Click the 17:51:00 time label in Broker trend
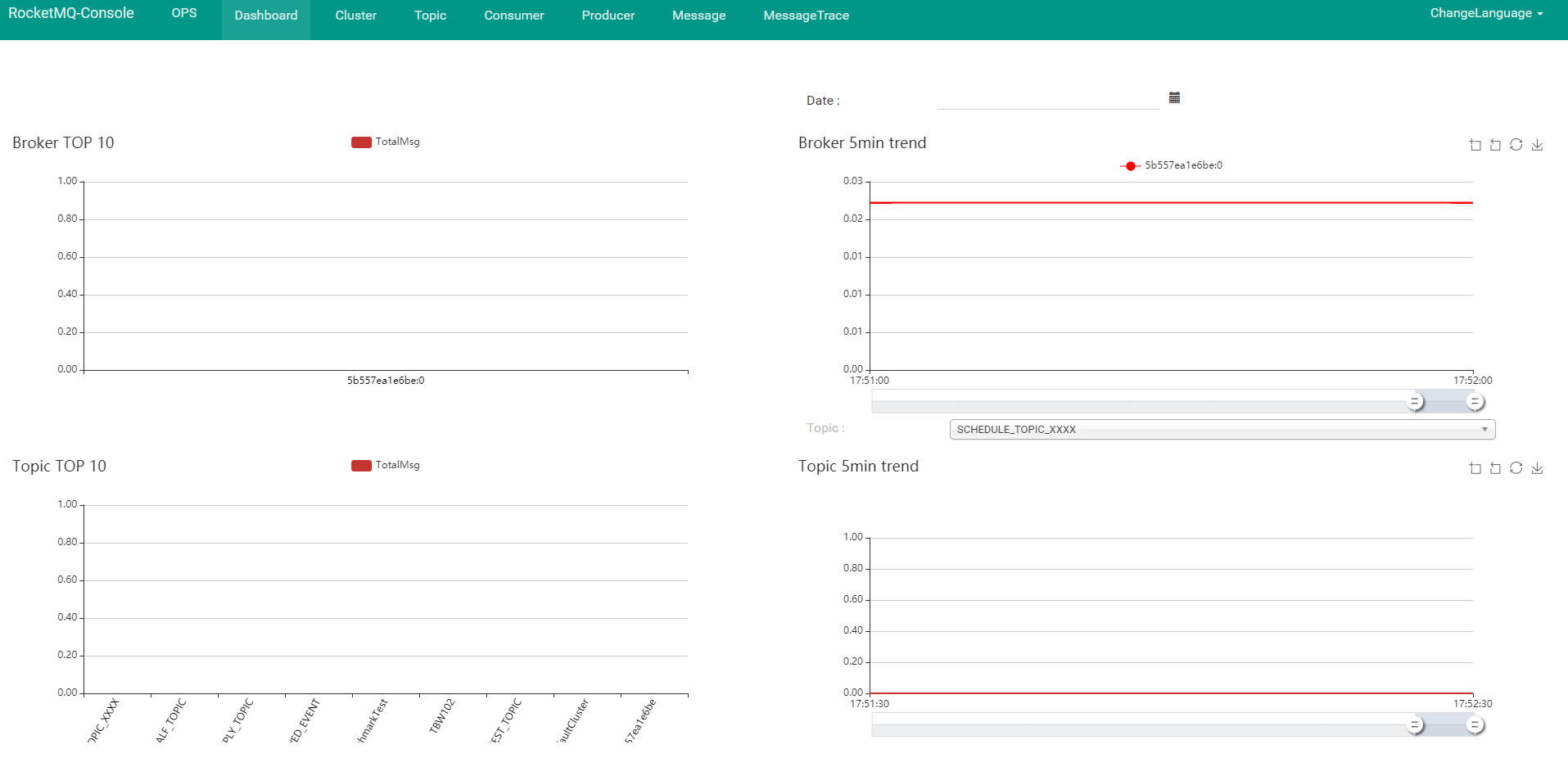1568x767 pixels. (x=870, y=381)
